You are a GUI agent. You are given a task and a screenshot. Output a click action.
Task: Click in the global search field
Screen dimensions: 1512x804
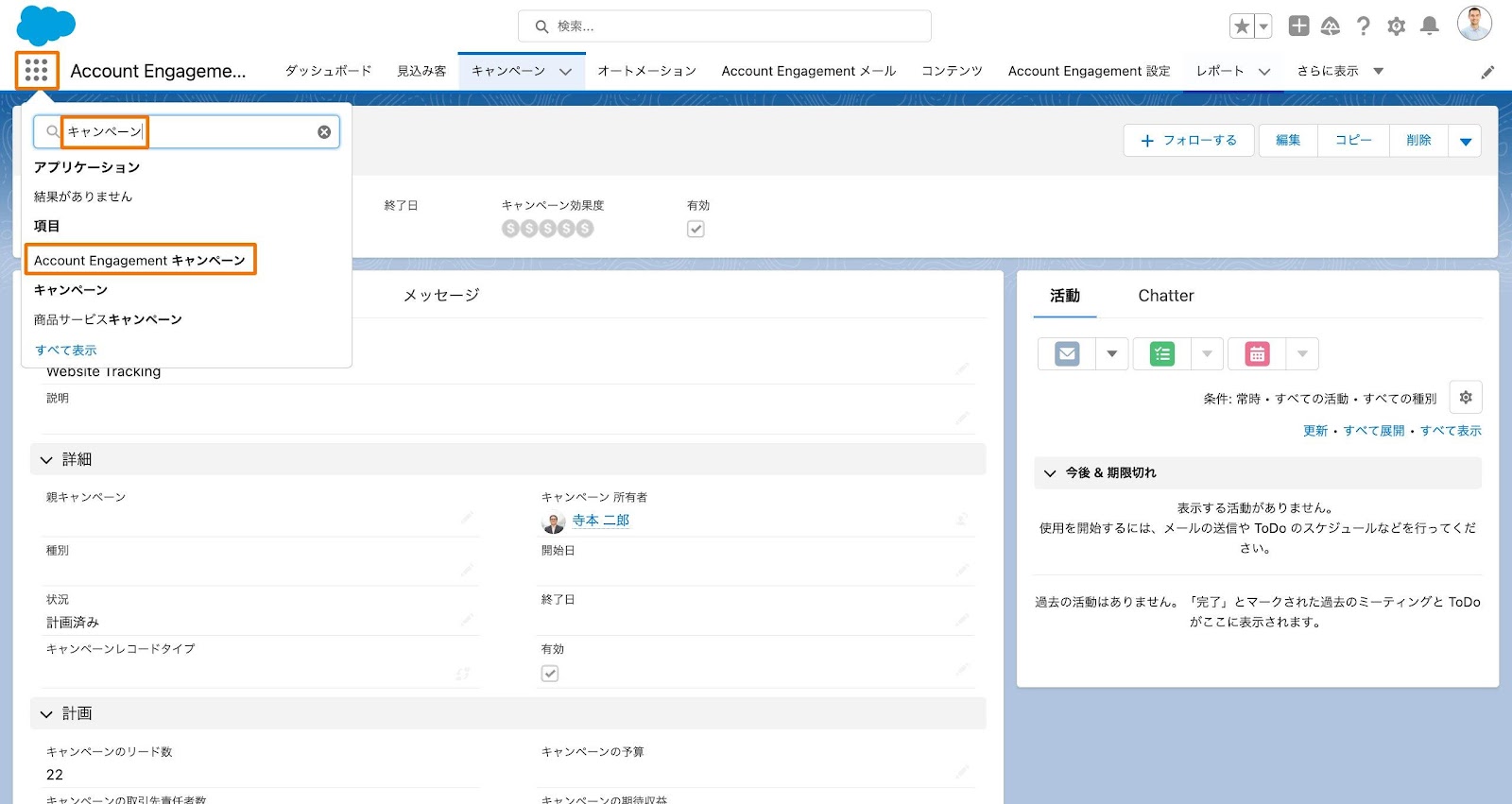[725, 26]
